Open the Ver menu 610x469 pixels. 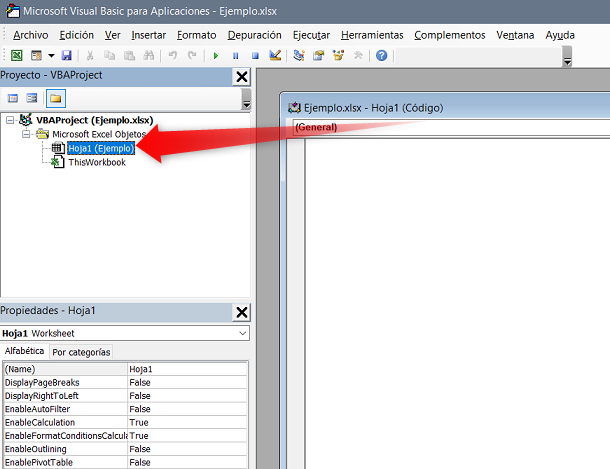coord(112,35)
